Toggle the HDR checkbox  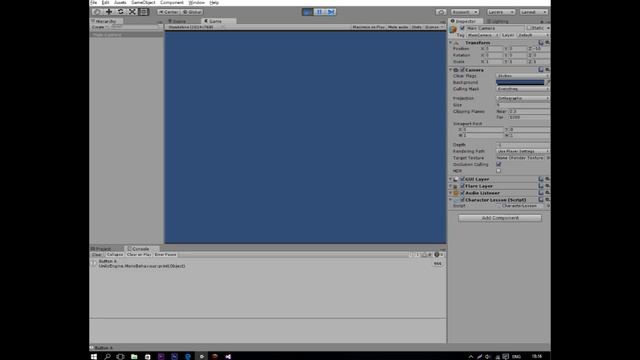(498, 171)
